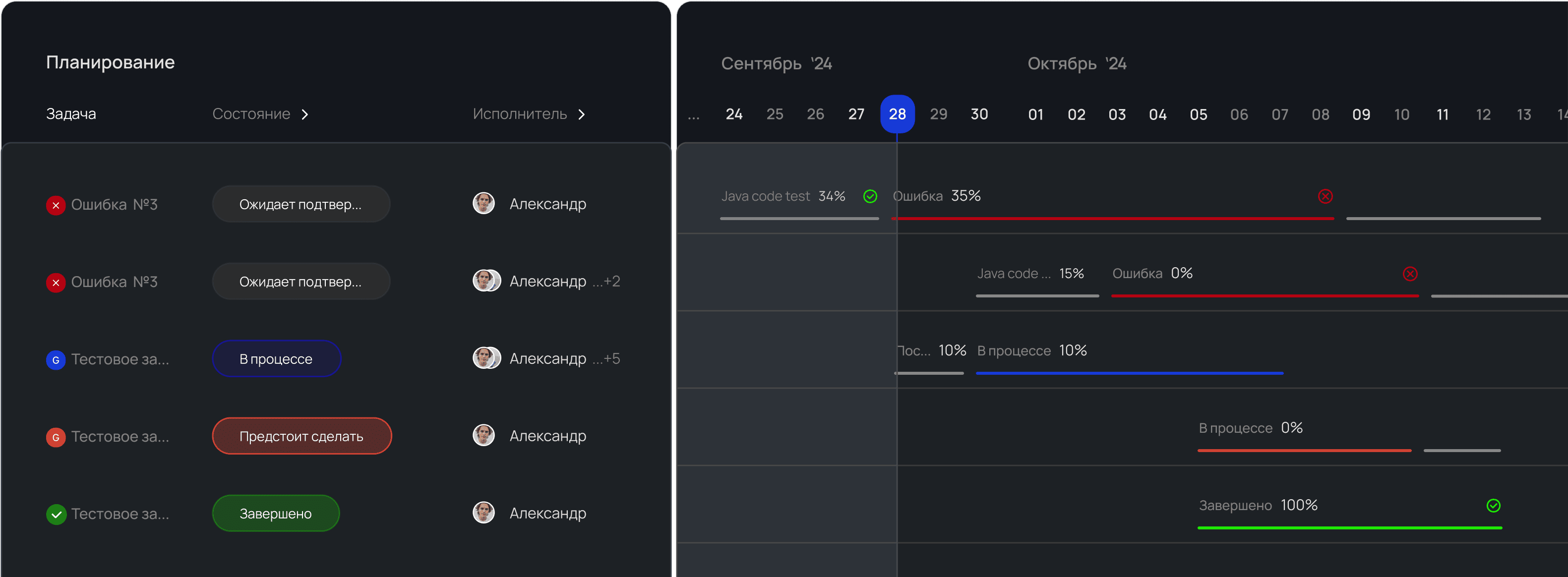
Task: Click the green checkmark icon of the last task
Action: pyautogui.click(x=56, y=515)
